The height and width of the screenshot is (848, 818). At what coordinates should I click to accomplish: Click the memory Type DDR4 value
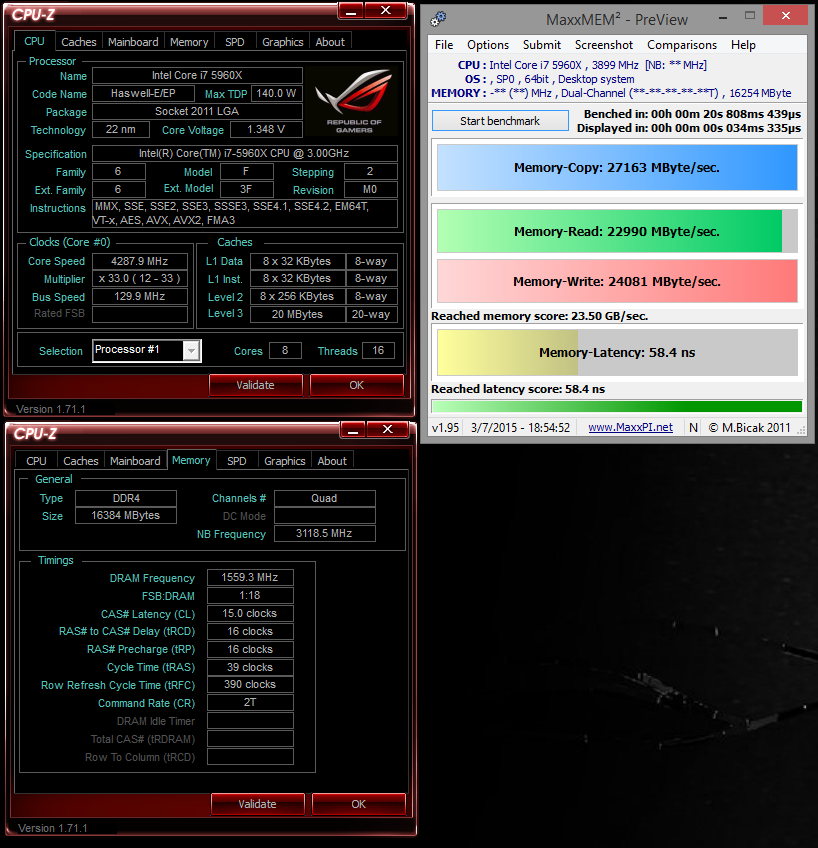click(126, 498)
